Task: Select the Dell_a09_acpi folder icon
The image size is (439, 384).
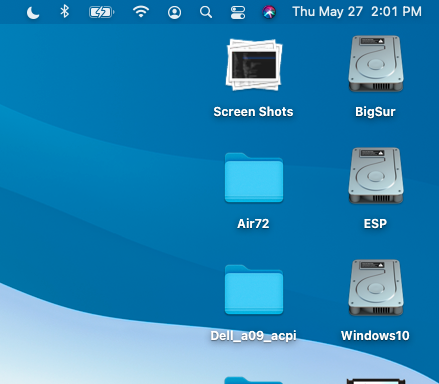Action: [254, 289]
